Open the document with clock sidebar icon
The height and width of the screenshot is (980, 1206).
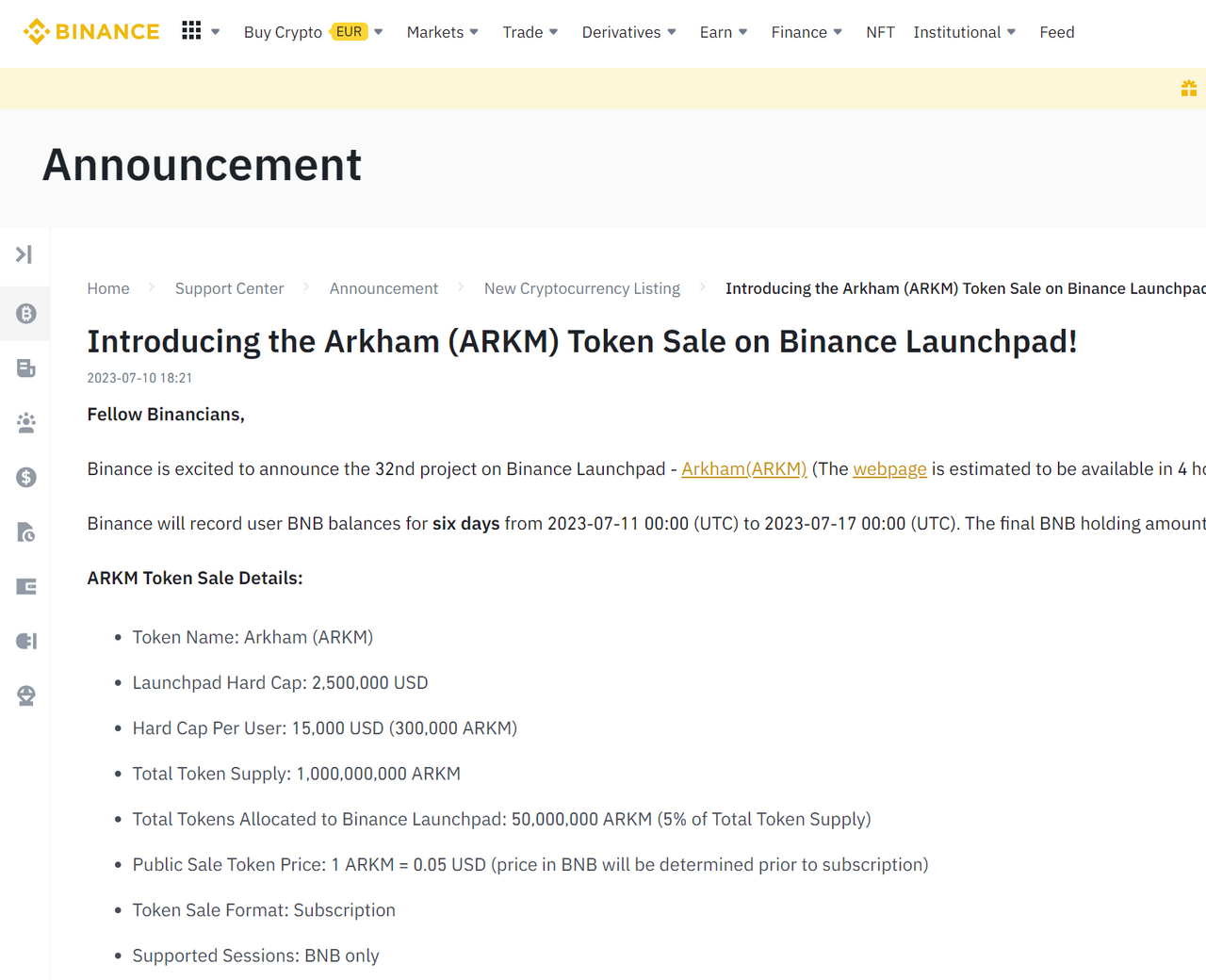pyautogui.click(x=26, y=532)
